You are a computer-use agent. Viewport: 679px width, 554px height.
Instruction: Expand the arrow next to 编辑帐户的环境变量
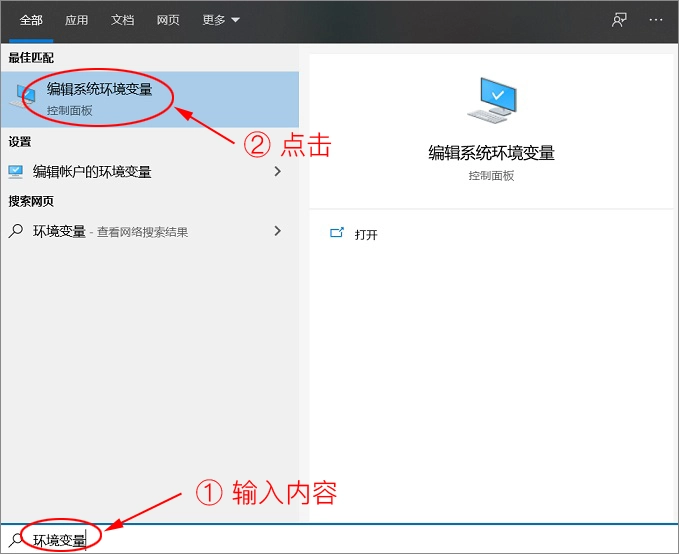[x=278, y=172]
